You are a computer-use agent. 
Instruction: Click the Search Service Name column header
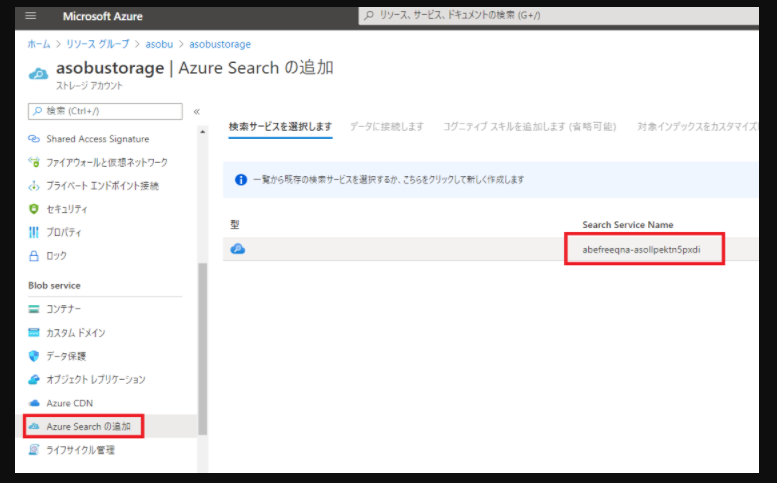coord(628,224)
